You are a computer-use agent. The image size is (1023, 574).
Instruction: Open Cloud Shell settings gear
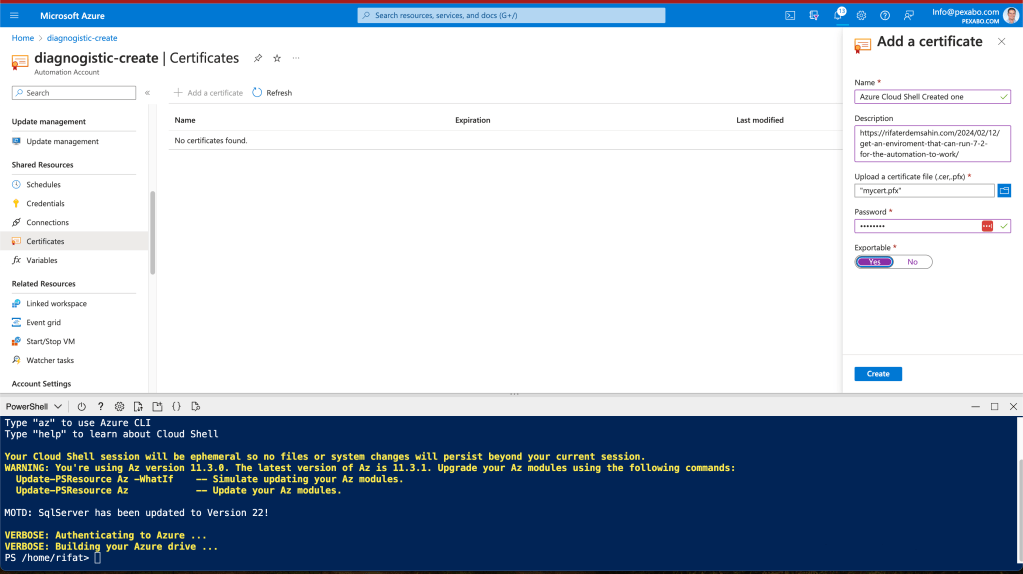119,406
